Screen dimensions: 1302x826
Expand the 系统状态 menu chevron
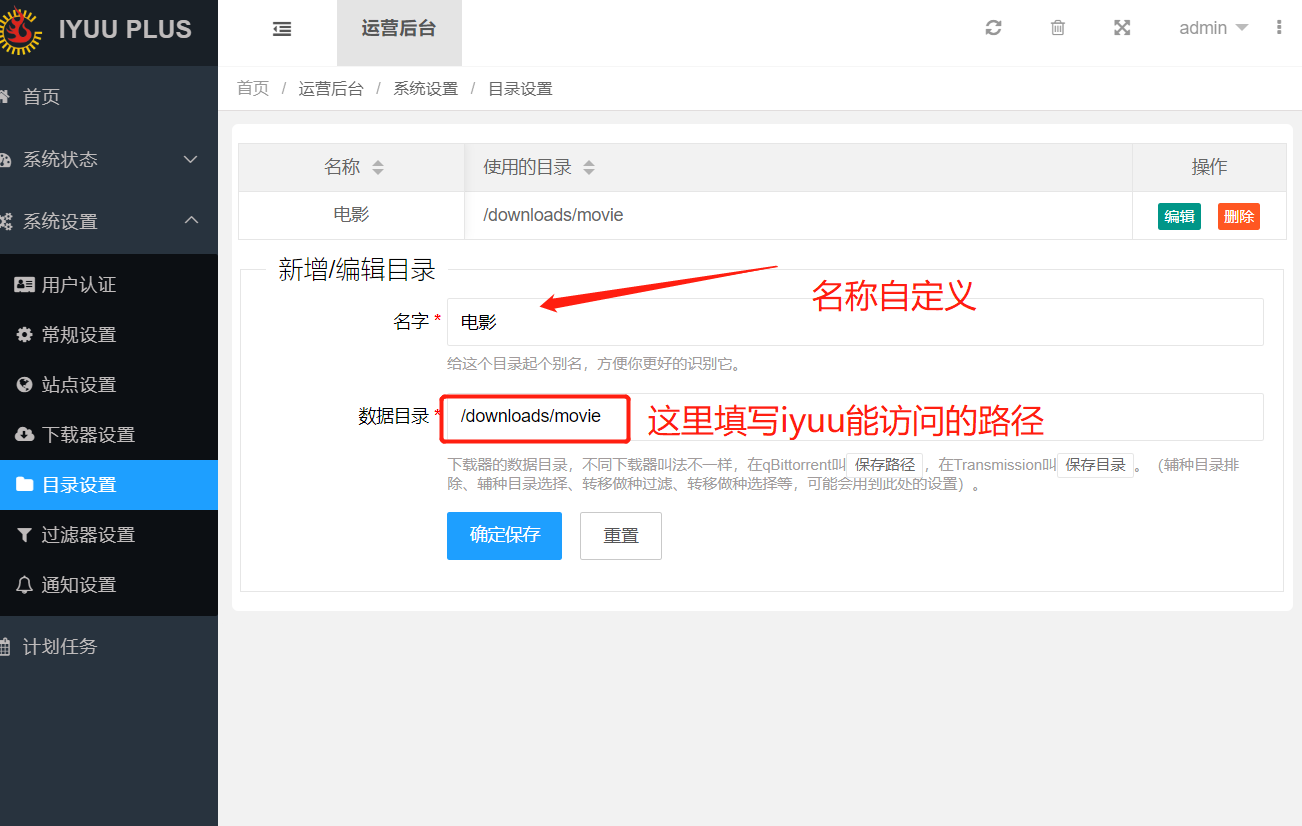191,160
